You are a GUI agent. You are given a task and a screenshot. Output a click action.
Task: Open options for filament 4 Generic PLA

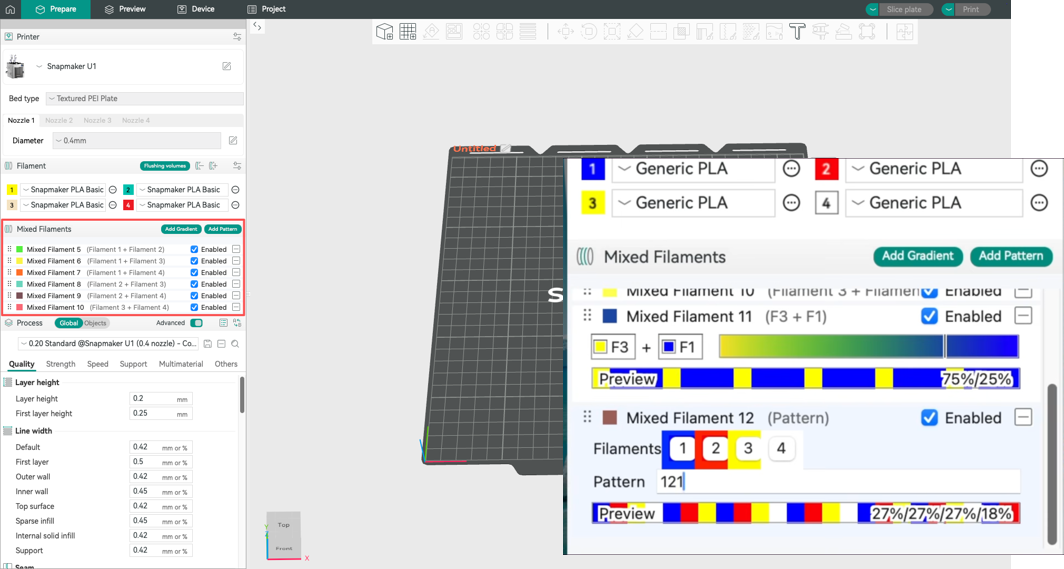click(x=1039, y=203)
